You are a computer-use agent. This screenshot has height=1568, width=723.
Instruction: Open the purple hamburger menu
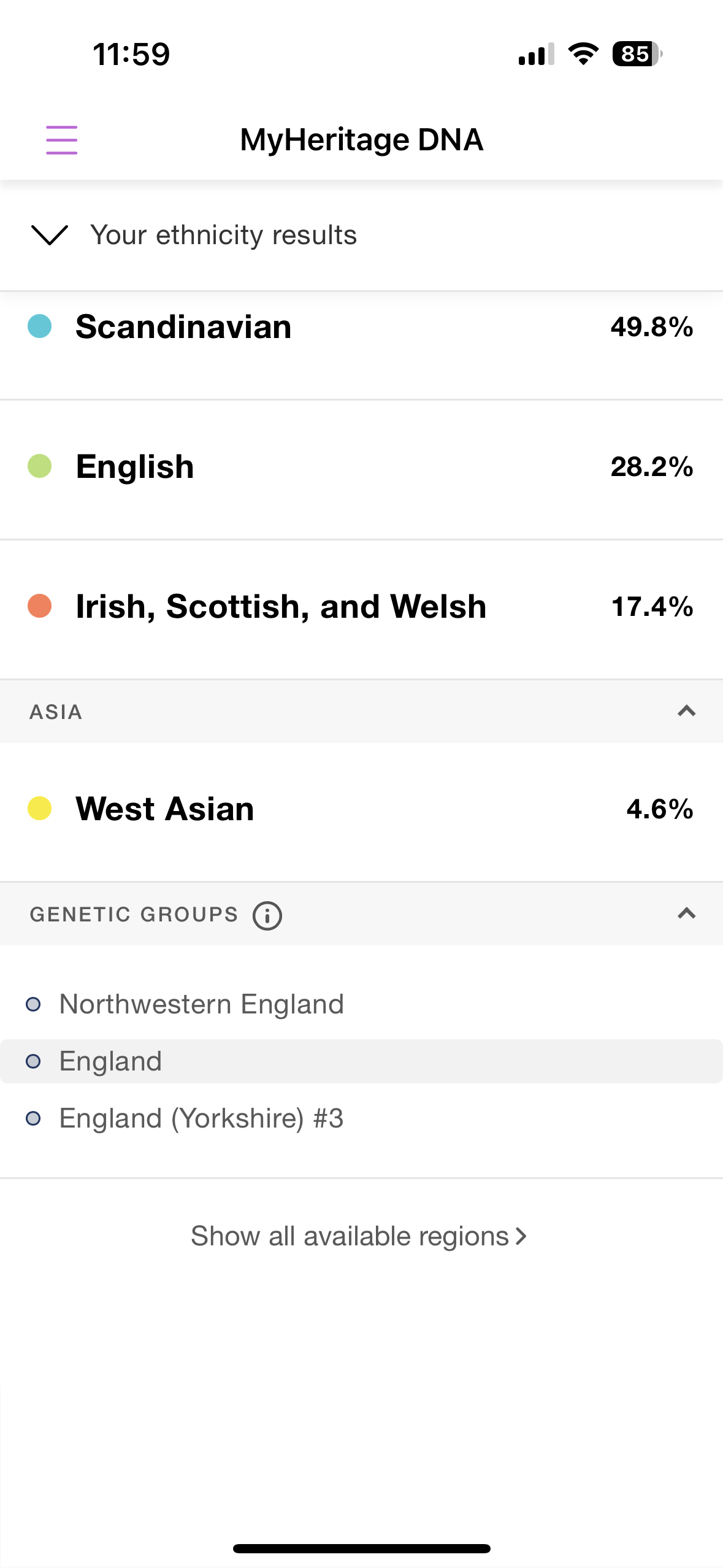click(x=61, y=140)
